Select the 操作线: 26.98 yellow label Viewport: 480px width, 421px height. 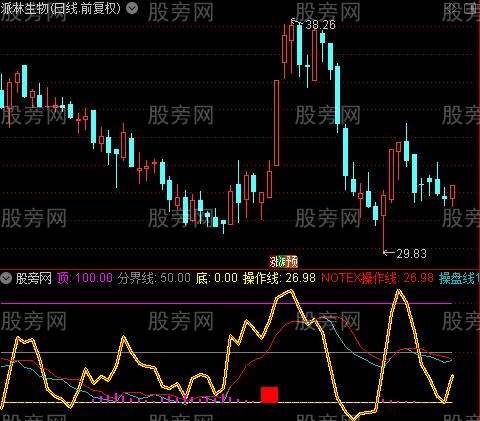[279, 278]
